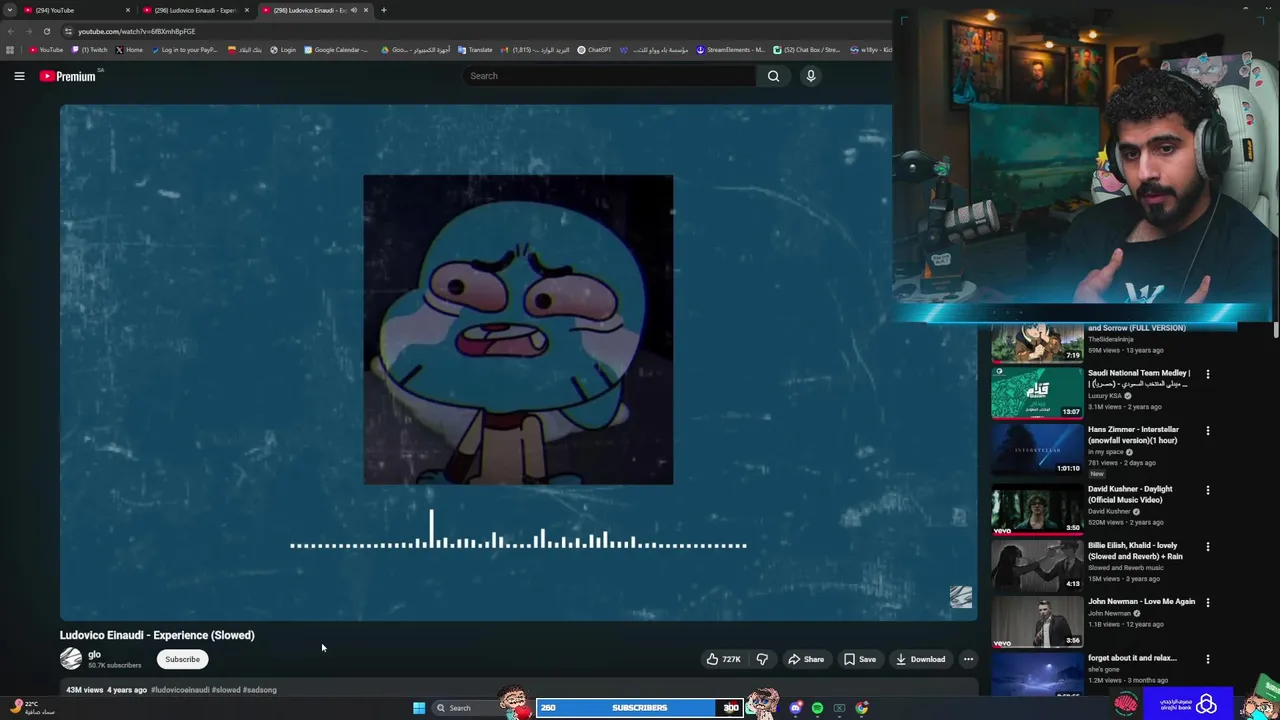
Task: Open options for John Newman video
Action: pyautogui.click(x=1207, y=603)
